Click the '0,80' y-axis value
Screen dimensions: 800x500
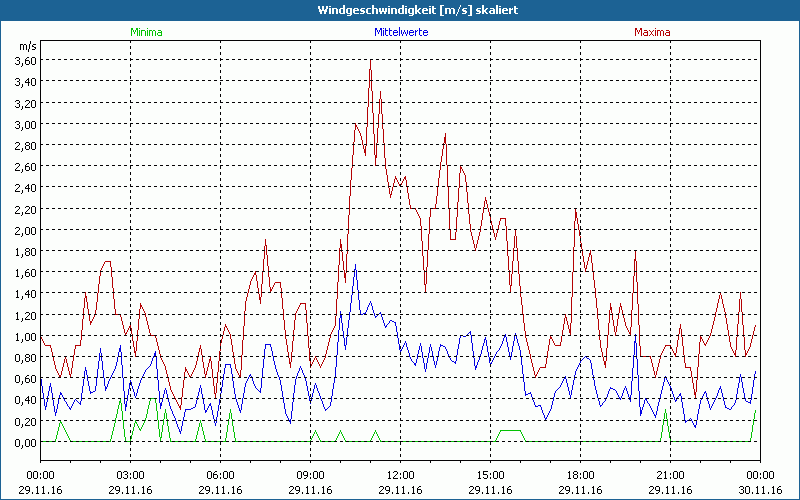(26, 358)
